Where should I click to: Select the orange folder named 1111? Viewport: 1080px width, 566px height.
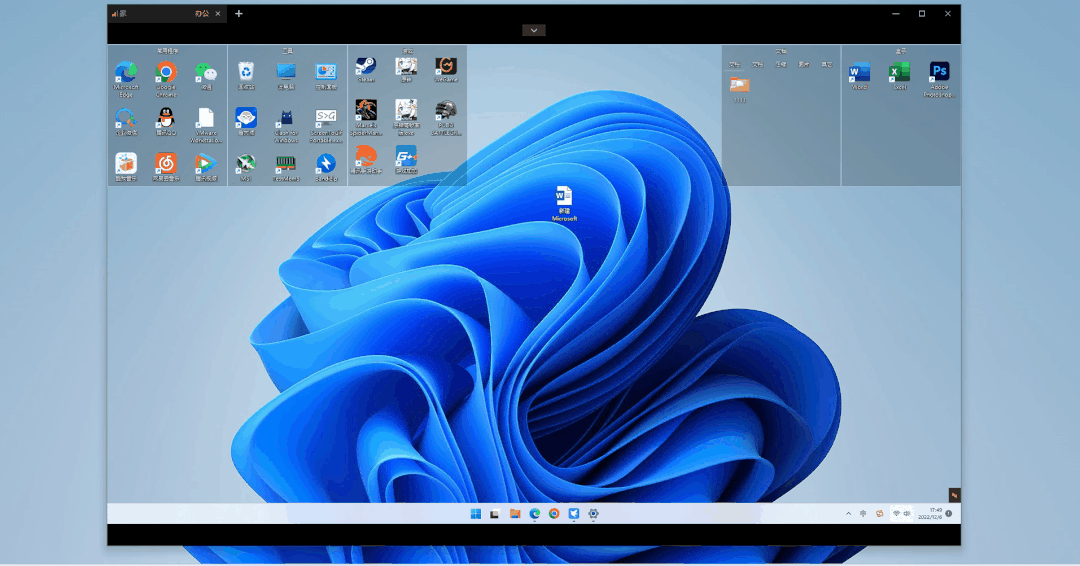click(740, 85)
